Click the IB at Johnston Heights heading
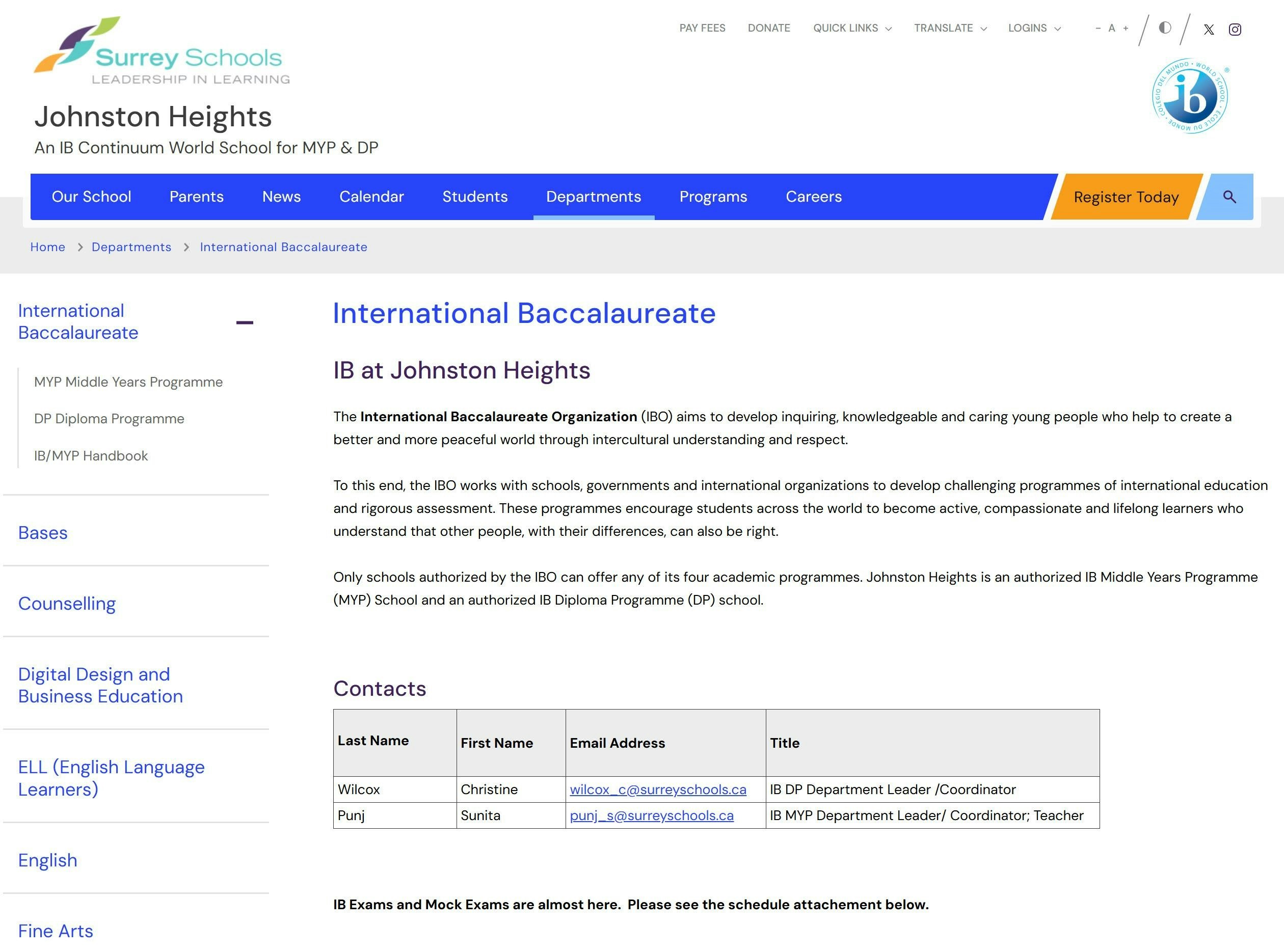1284x952 pixels. tap(462, 370)
